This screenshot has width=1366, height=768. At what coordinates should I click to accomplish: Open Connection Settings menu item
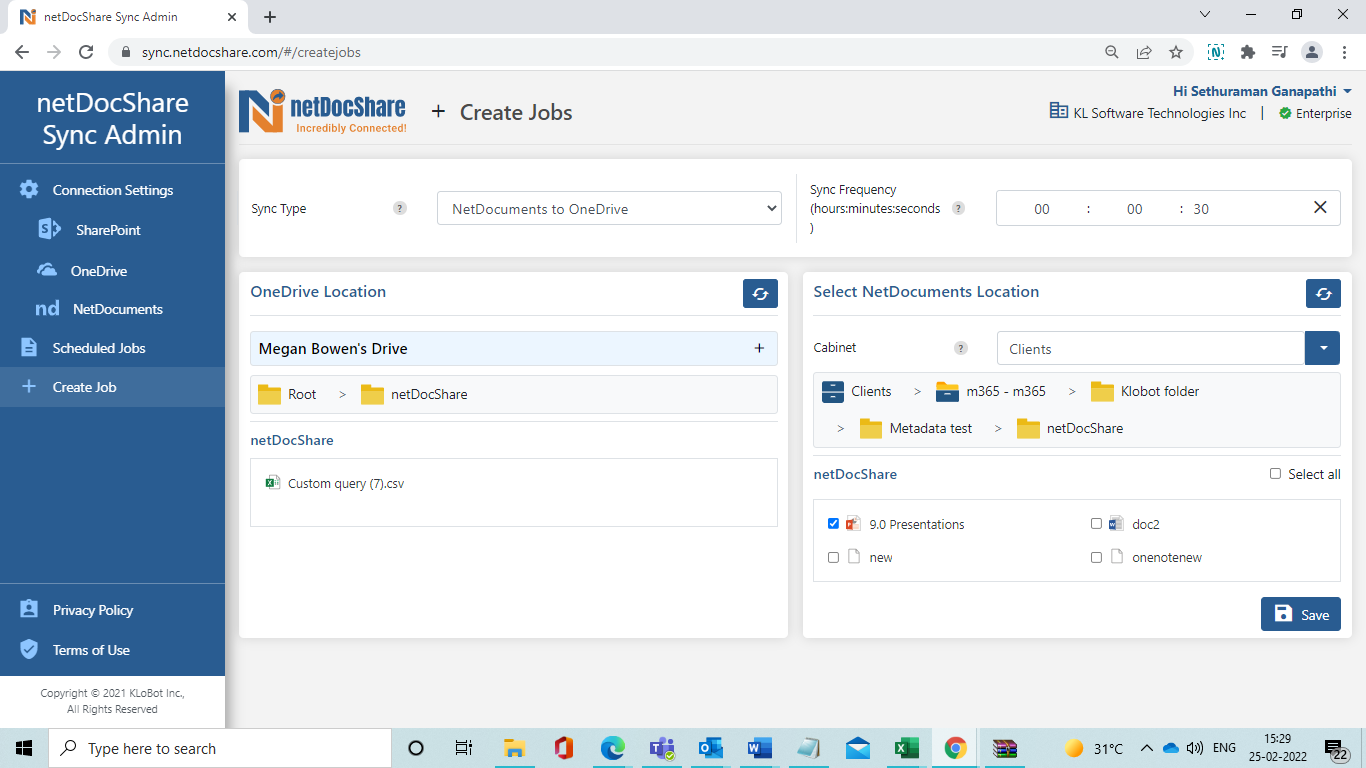tap(112, 190)
